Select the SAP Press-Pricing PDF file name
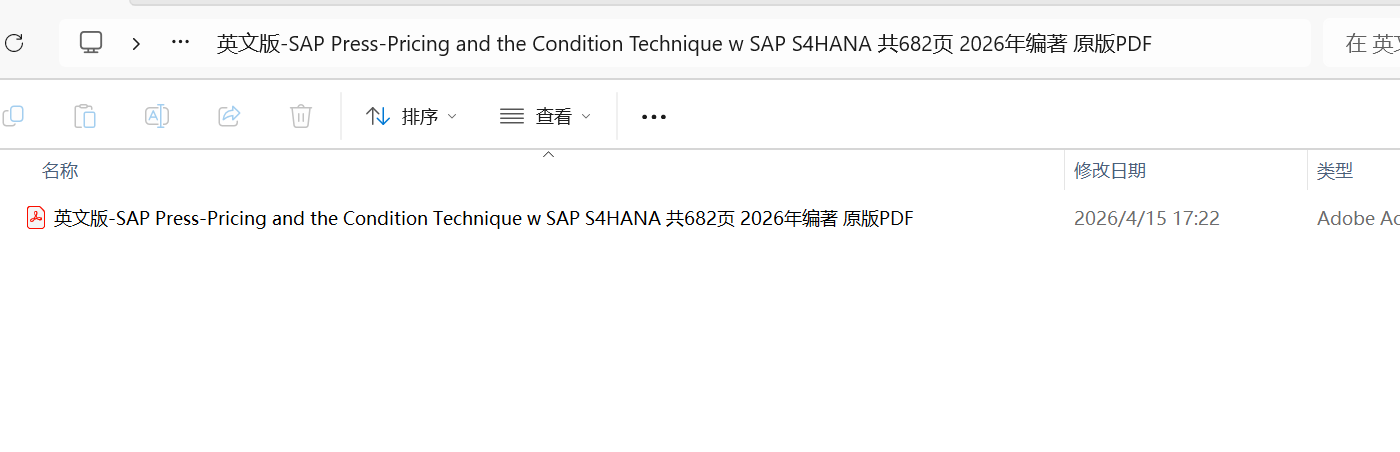Screen dimensions: 1400x452 (x=483, y=218)
